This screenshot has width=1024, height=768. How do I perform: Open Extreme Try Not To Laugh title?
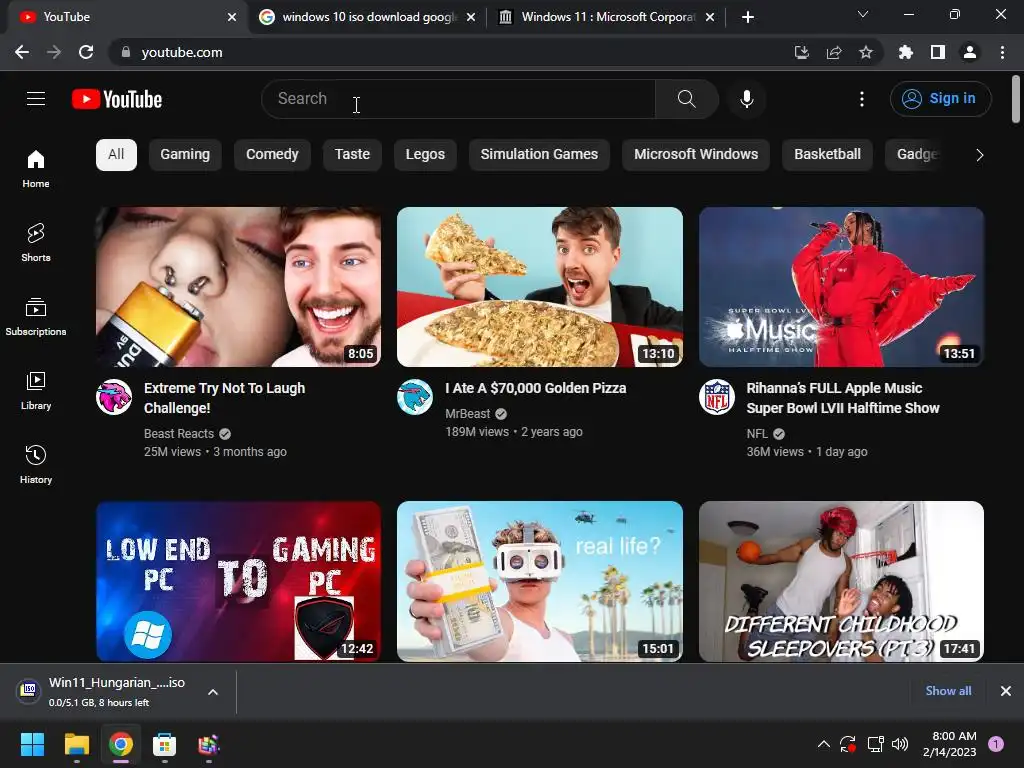click(225, 398)
